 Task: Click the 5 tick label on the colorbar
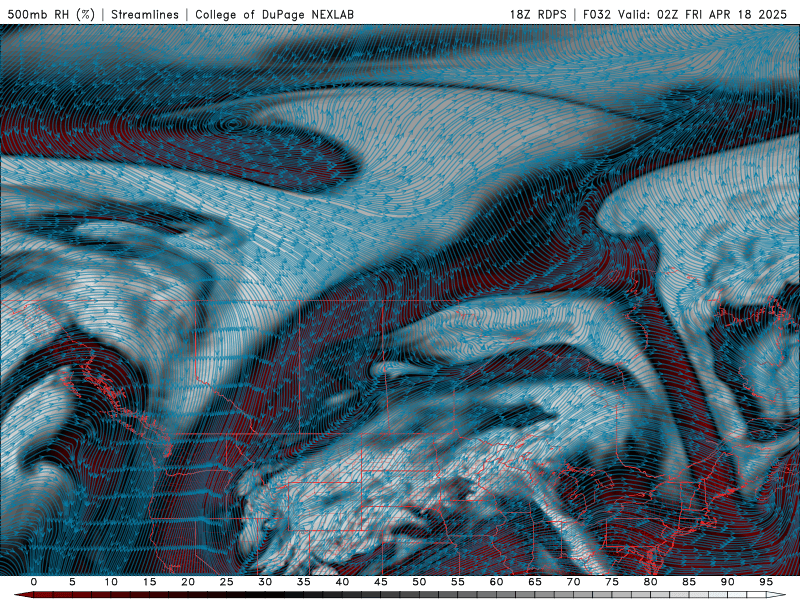coord(72,582)
